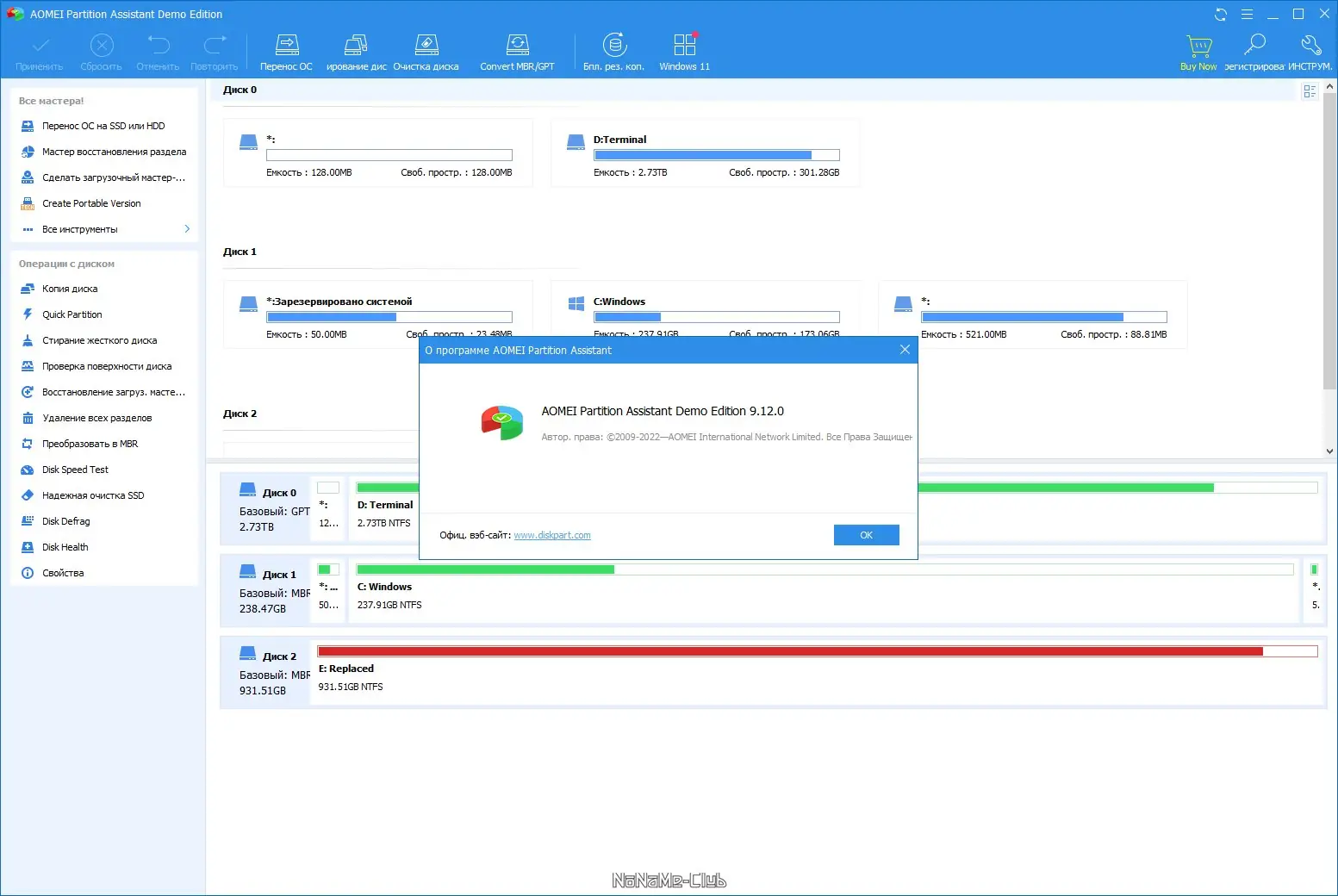
Task: Select the 521.00MB partition card on Disk 1
Action: [1032, 315]
